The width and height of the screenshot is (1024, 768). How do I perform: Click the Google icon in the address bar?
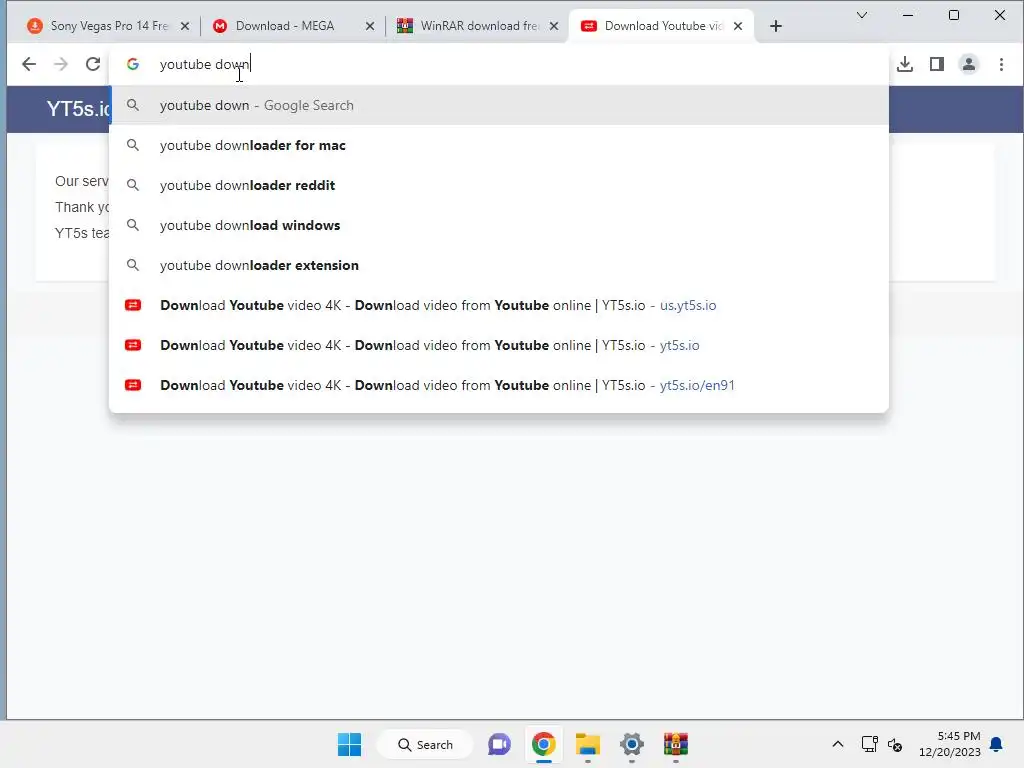tap(133, 64)
